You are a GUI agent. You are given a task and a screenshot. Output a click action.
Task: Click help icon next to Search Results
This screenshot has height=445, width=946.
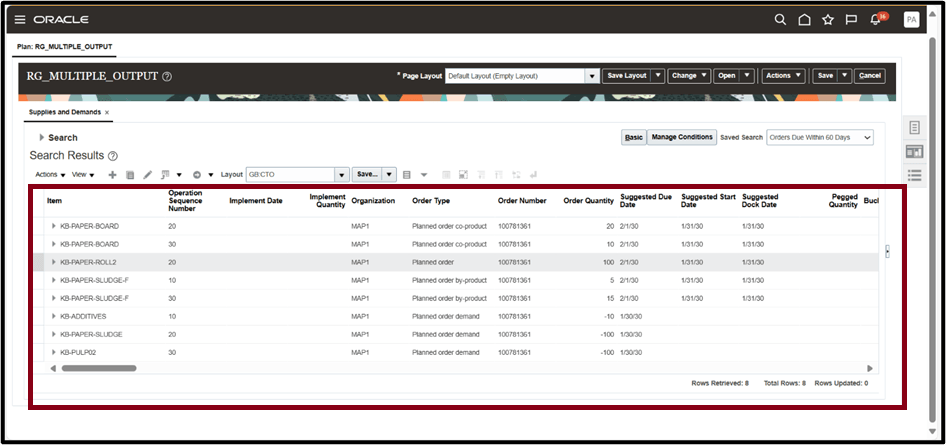[112, 156]
